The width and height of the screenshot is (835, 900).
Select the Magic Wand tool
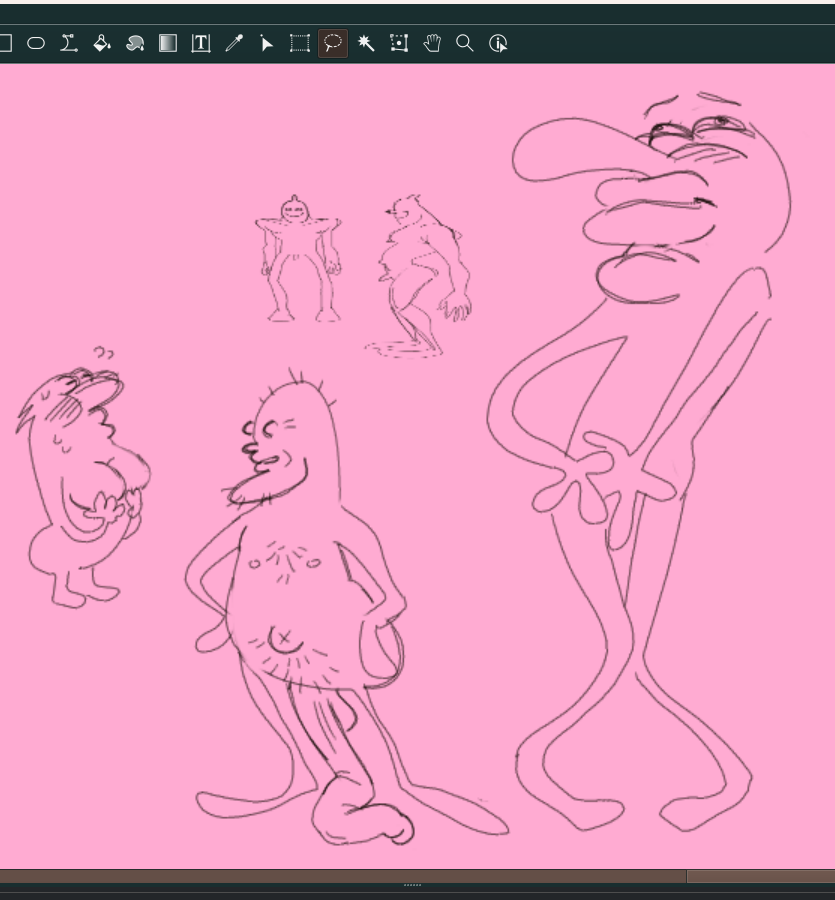[x=366, y=43]
